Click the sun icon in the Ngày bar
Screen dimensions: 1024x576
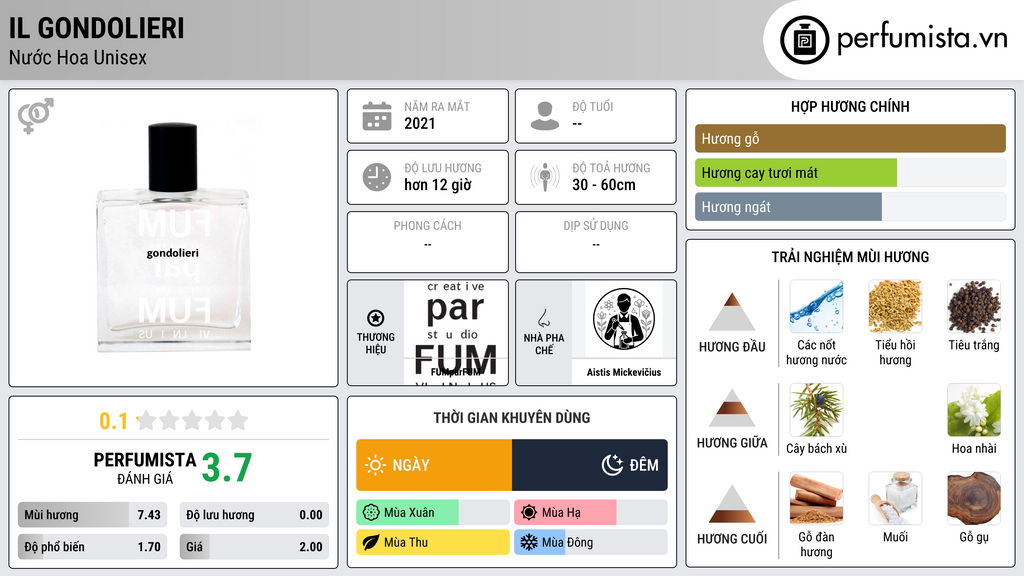(x=375, y=465)
